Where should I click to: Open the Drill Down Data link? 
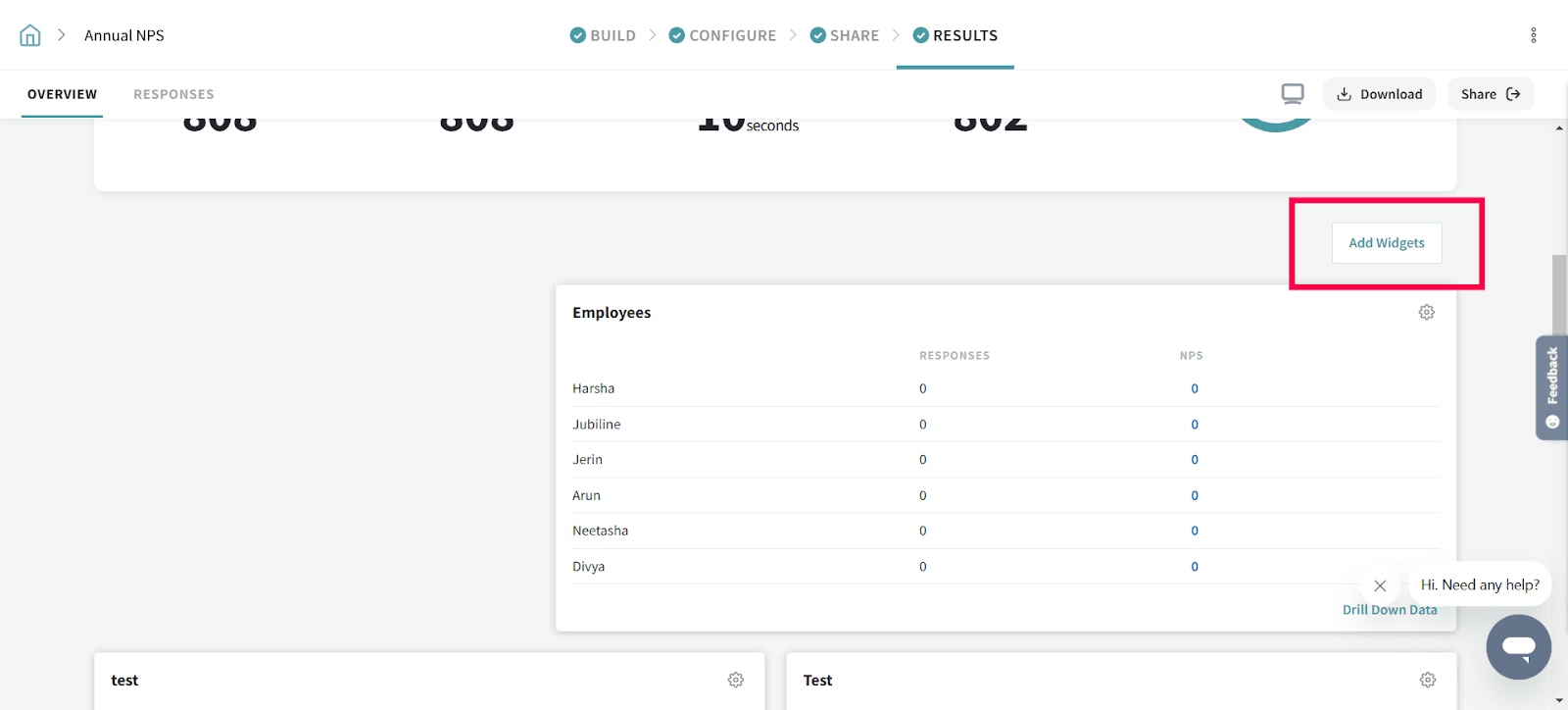tap(1389, 610)
